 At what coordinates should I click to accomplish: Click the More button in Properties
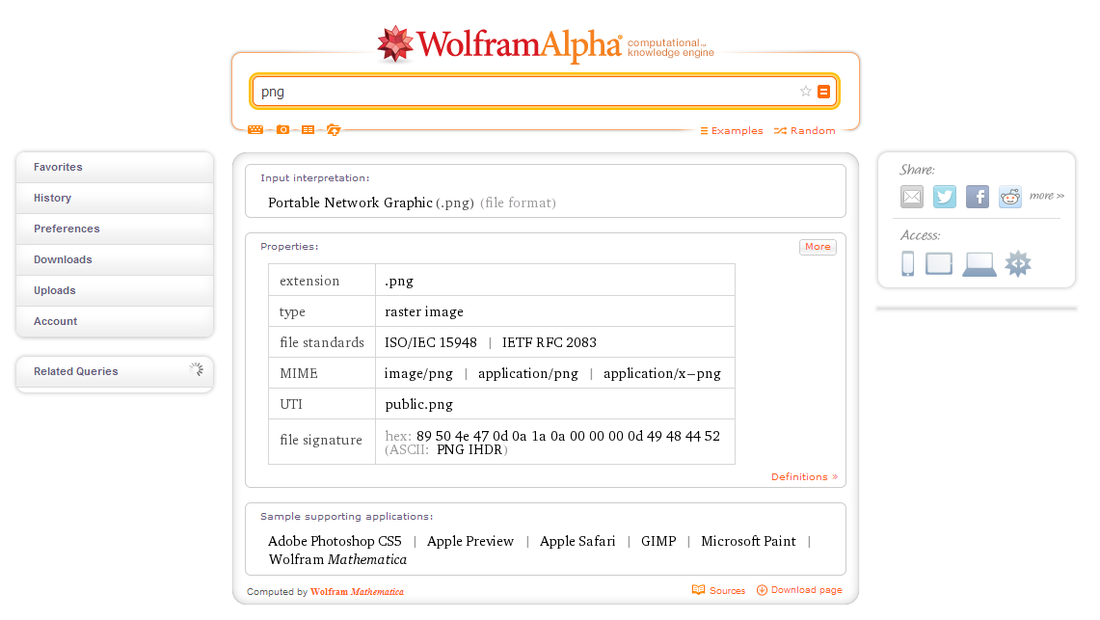pos(818,247)
